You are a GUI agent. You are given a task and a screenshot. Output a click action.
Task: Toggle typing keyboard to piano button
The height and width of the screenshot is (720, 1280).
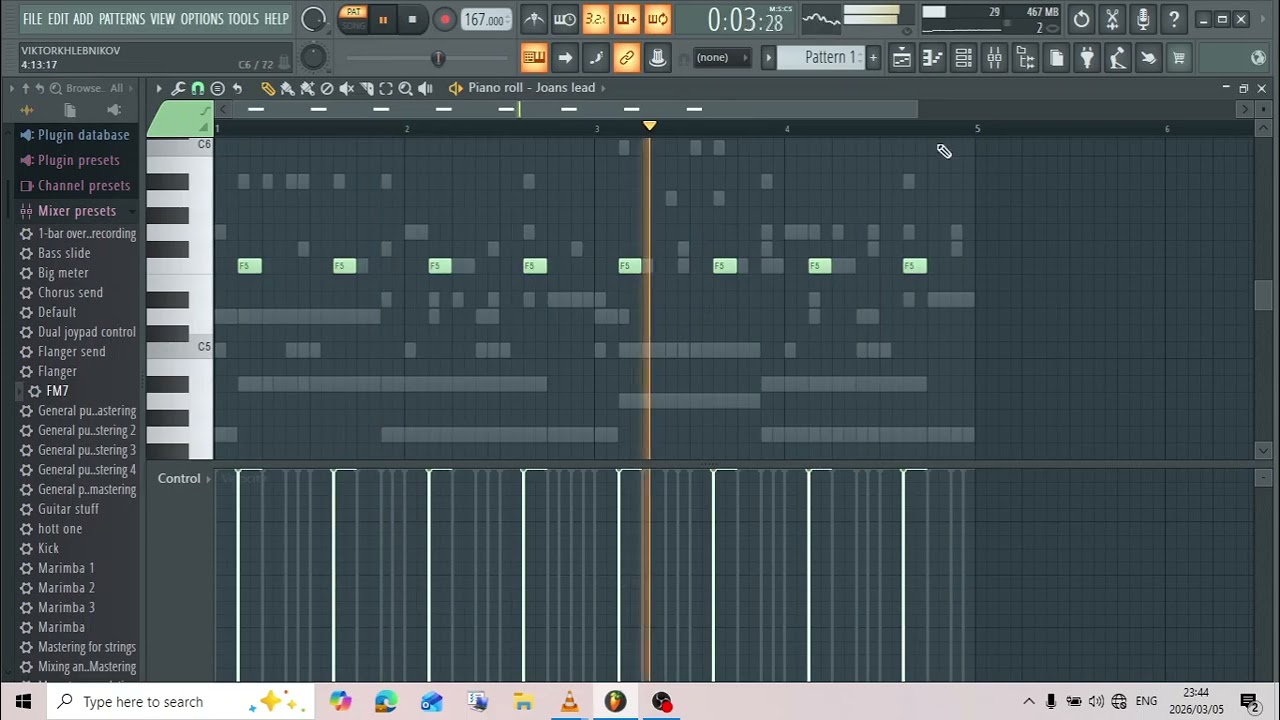[534, 58]
